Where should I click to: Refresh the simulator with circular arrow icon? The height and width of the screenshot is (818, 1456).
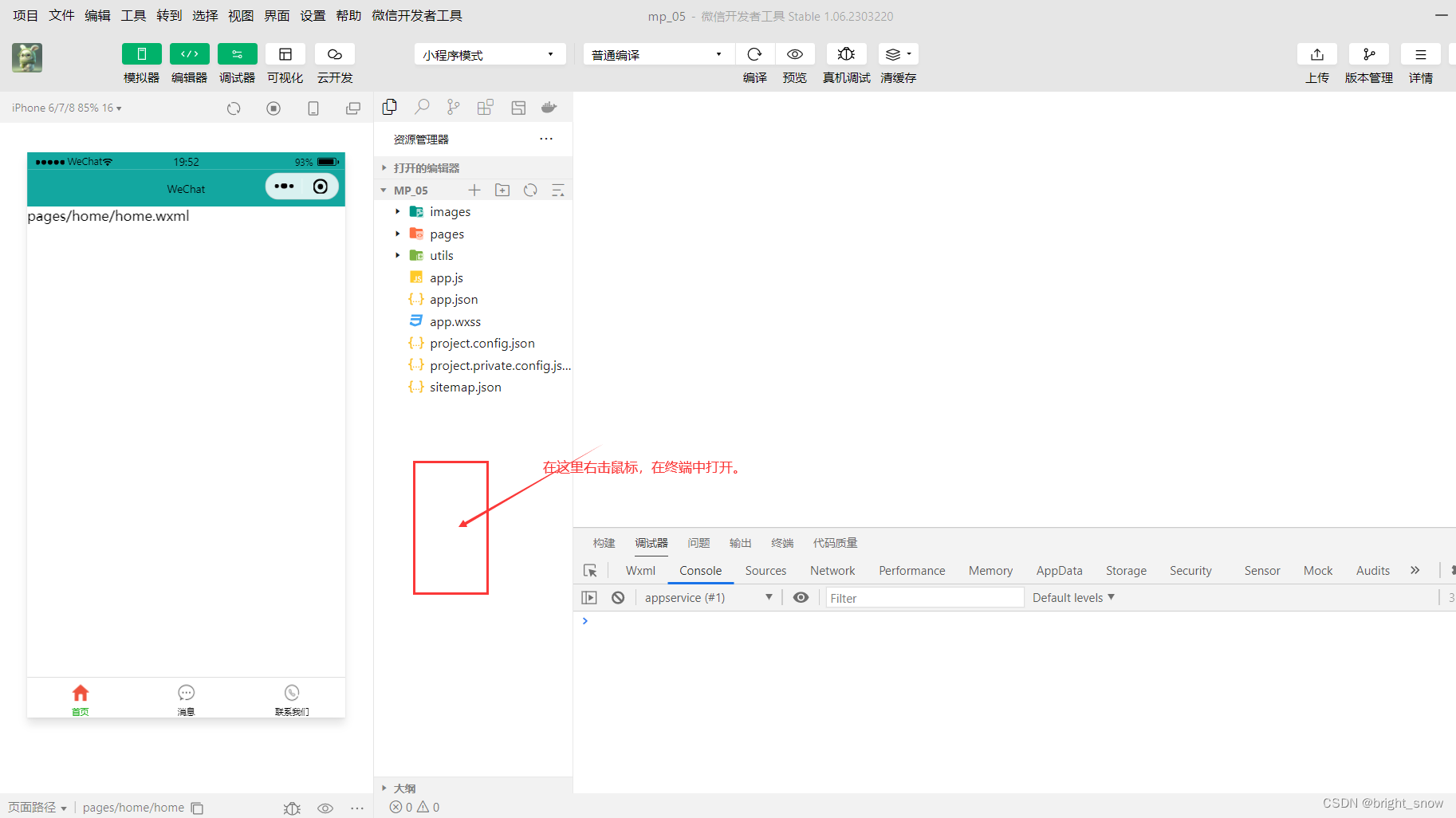click(x=234, y=108)
